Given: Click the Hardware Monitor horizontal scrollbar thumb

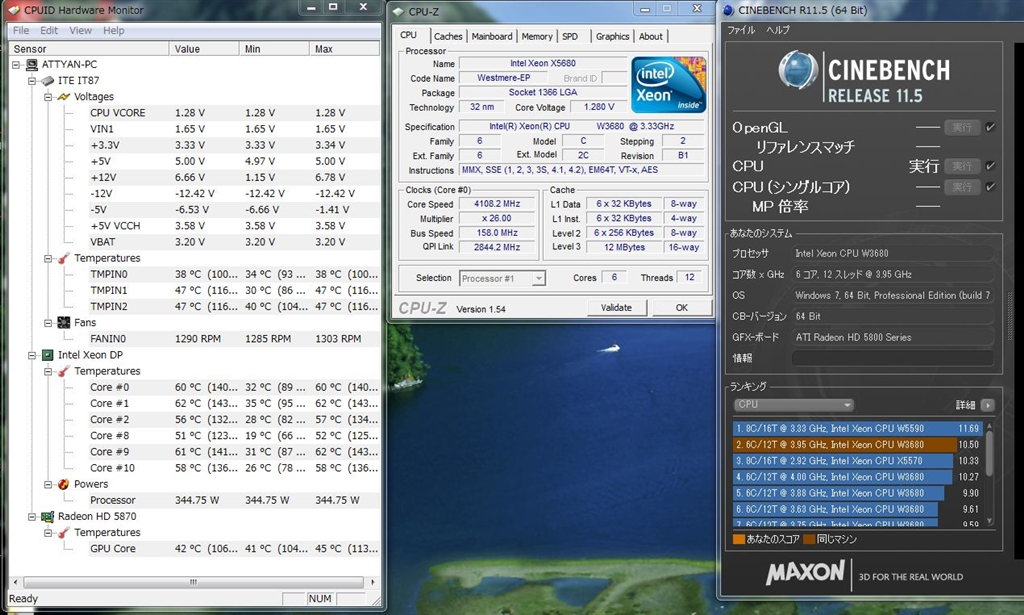Looking at the screenshot, I should tap(193, 582).
